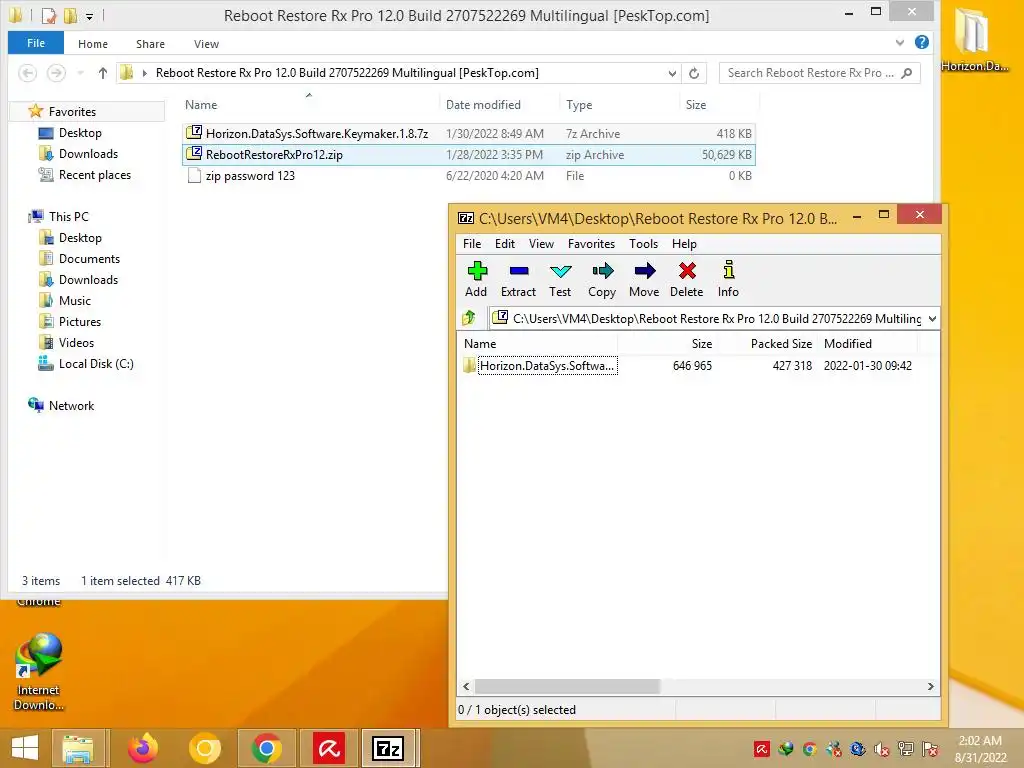Open the Explorer recent locations dropdown
This screenshot has width=1024, height=768.
tap(80, 73)
